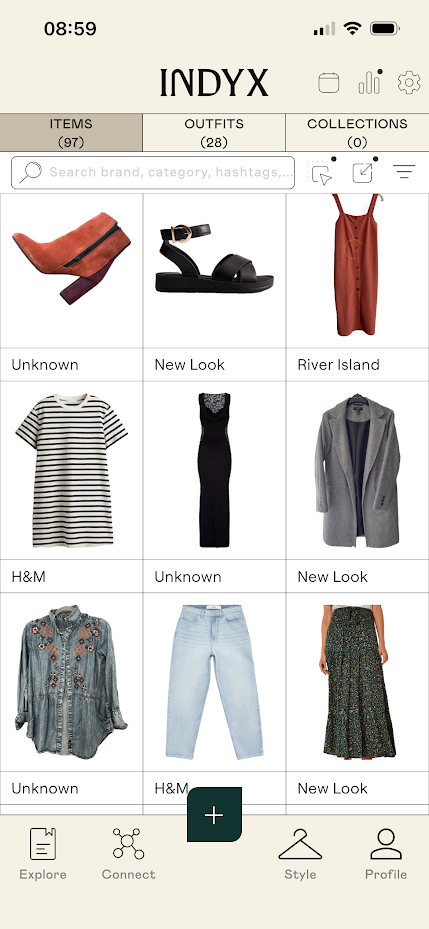
Task: Open the Connect network icon
Action: 128,854
